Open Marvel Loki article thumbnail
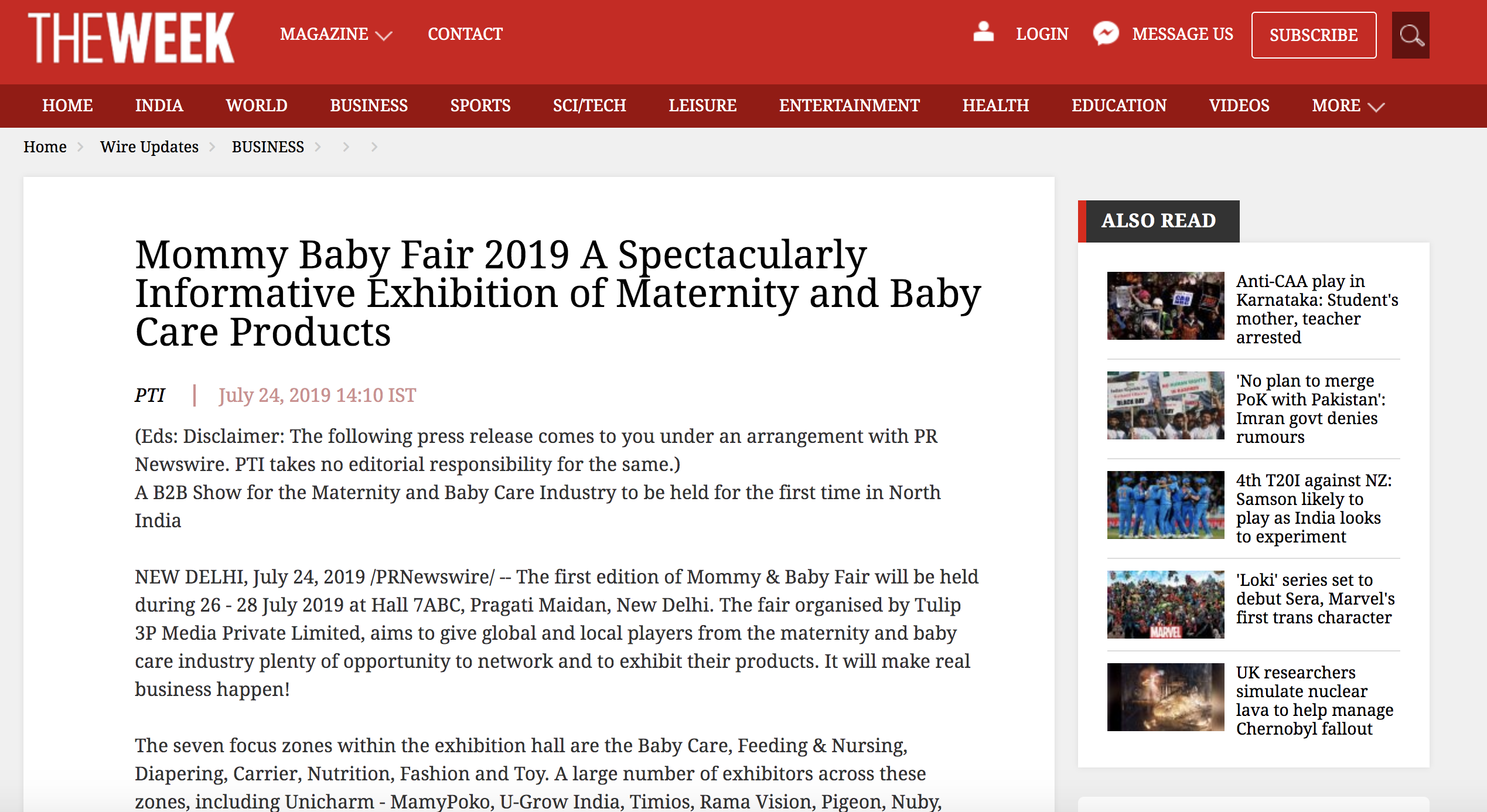Screen dimensions: 1487x812 pyautogui.click(x=1165, y=604)
